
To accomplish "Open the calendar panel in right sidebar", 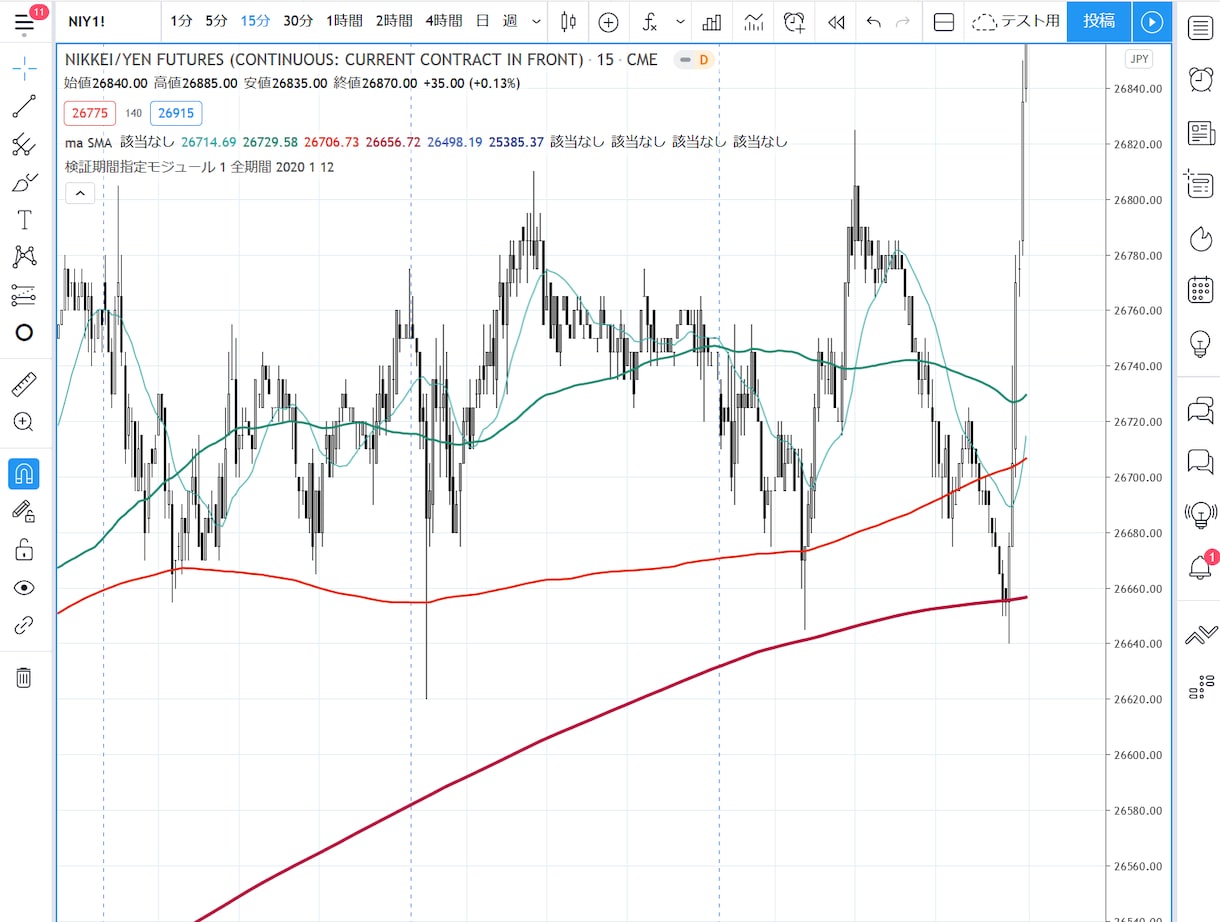I will (x=1200, y=290).
